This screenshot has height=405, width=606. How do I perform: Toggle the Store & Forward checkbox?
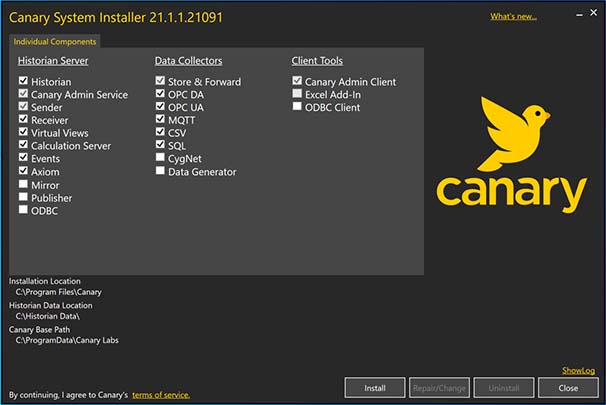160,81
